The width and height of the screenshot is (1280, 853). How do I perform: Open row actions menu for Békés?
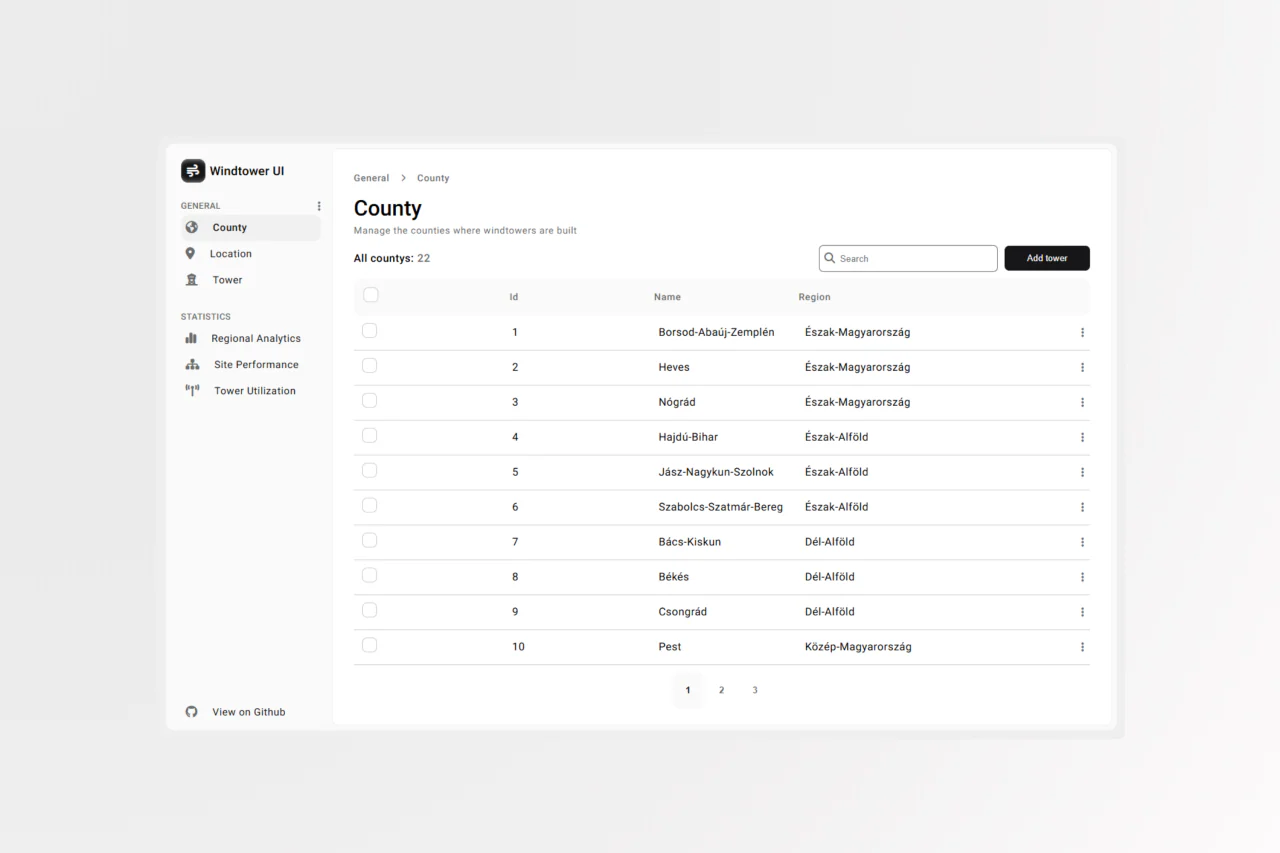coord(1082,577)
